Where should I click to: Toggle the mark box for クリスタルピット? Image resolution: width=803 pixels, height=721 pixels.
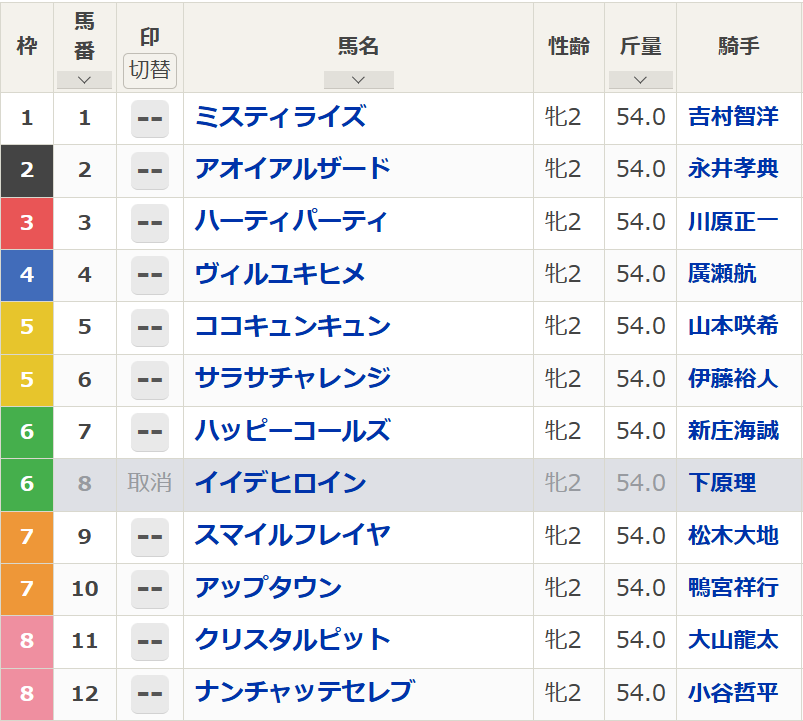tap(150, 642)
